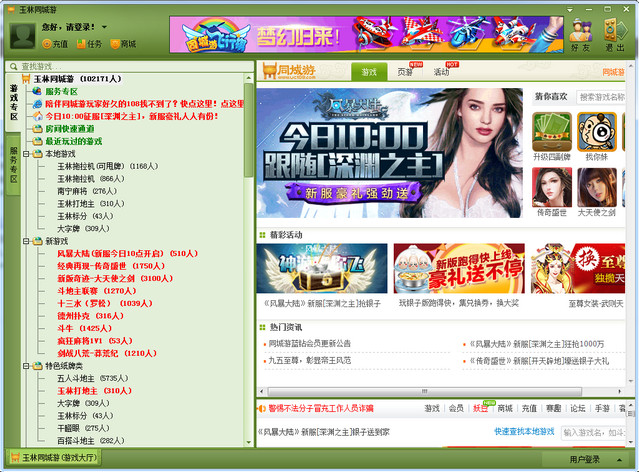
Task: Click the user avatar picture
Action: (23, 36)
